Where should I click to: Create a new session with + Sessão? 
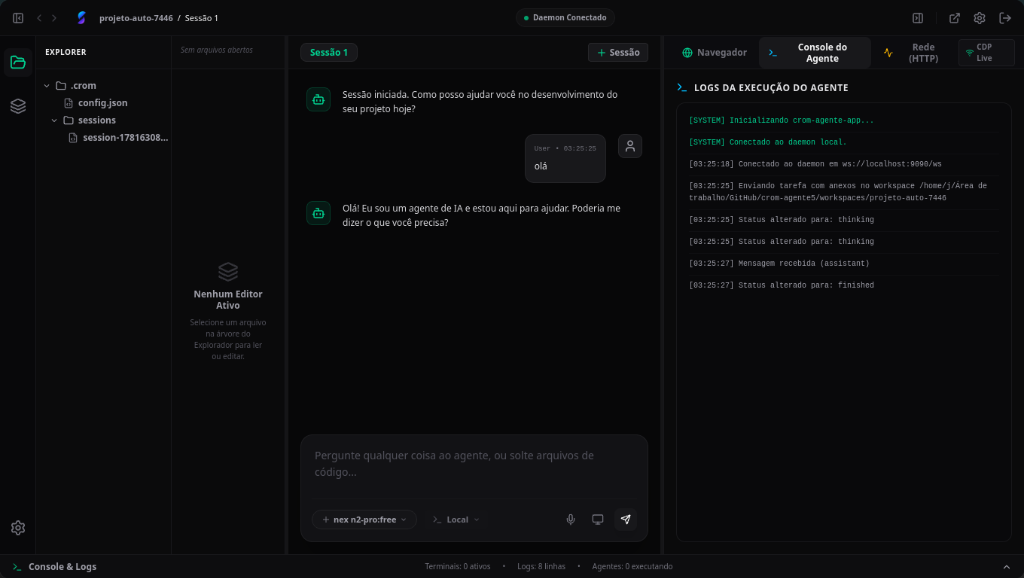click(x=618, y=52)
